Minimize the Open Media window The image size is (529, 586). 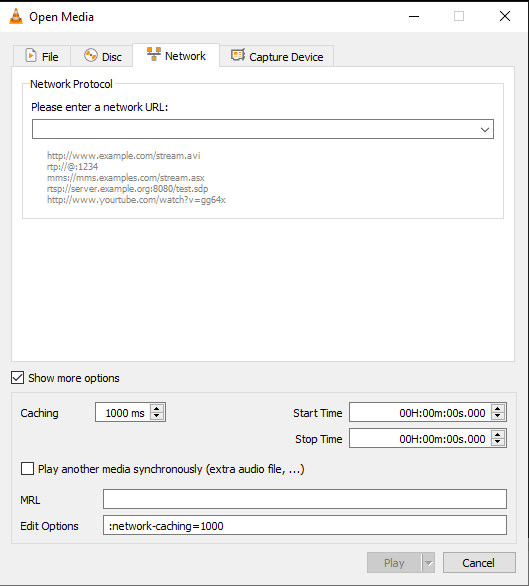414,16
